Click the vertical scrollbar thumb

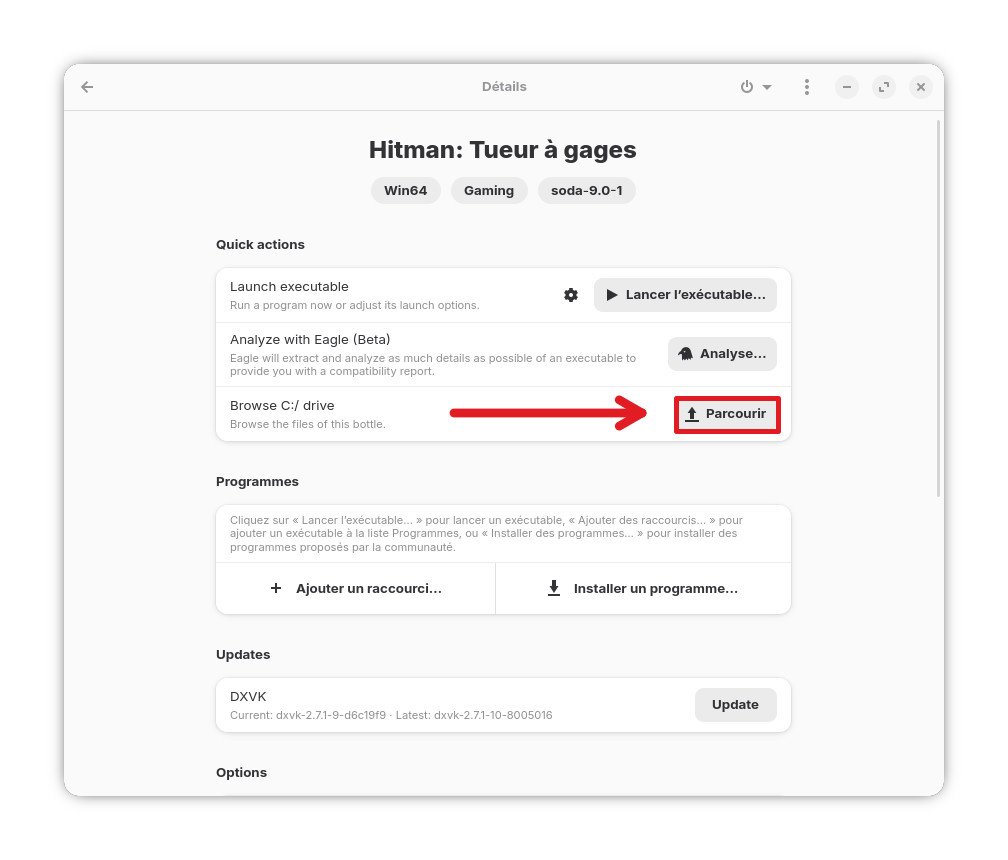coord(938,308)
